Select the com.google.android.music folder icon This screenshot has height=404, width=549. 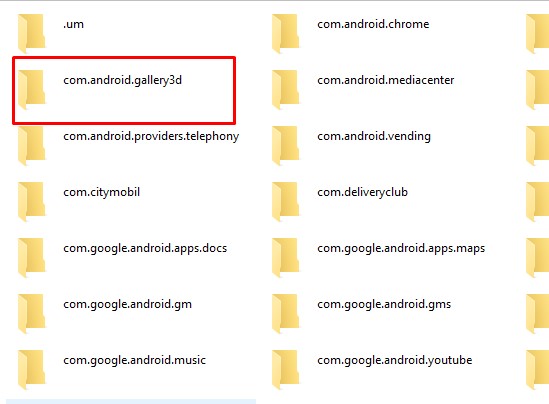pyautogui.click(x=32, y=369)
